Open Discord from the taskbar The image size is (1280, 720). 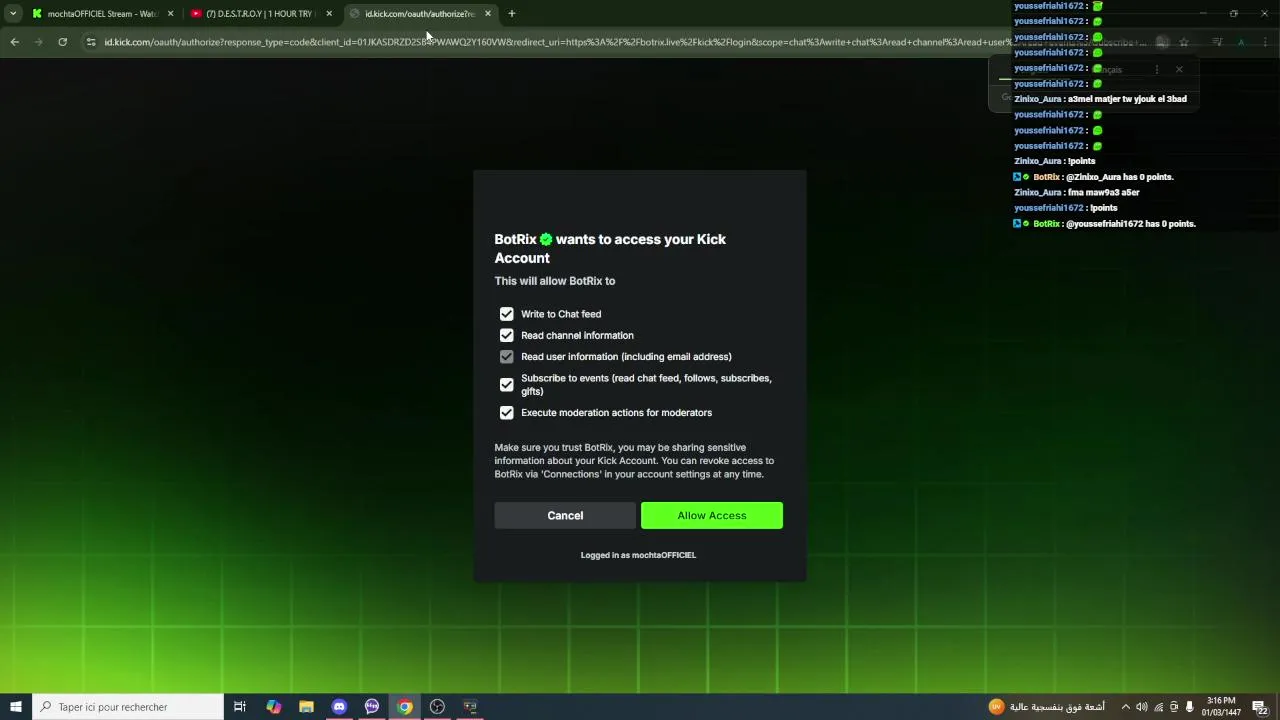click(x=339, y=707)
